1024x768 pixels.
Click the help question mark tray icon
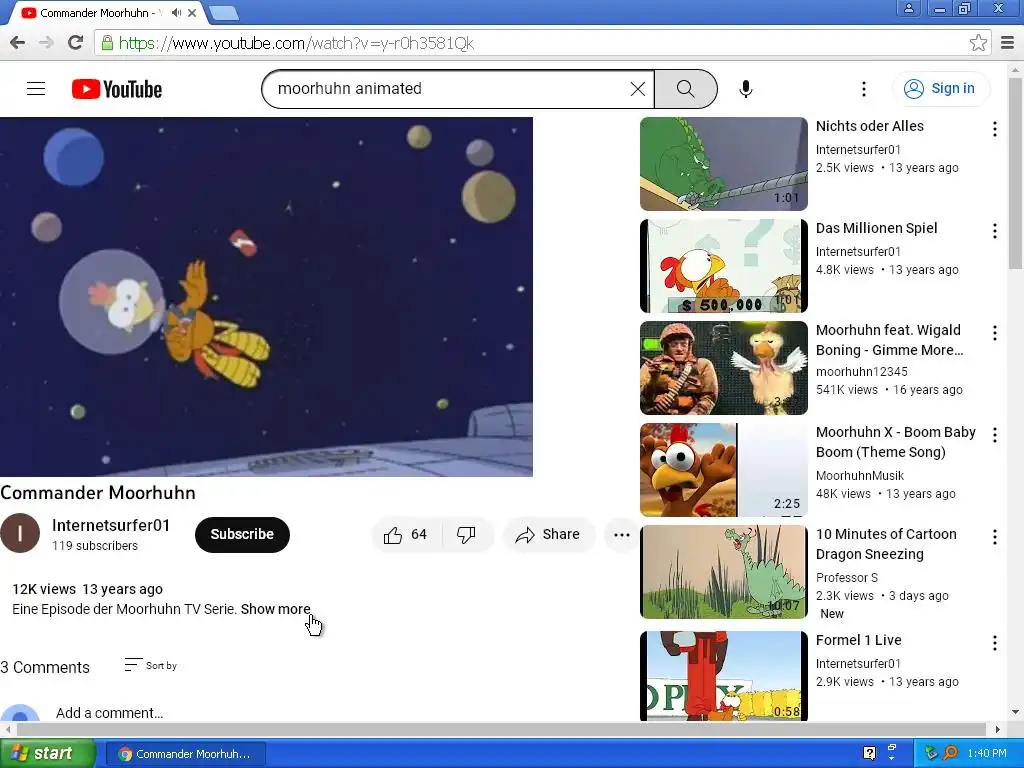(x=869, y=753)
